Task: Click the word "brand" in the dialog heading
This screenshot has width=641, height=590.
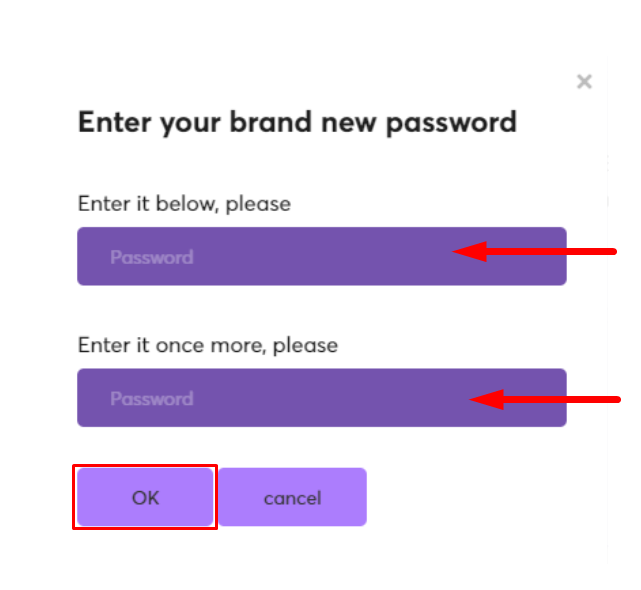Action: coord(264,122)
